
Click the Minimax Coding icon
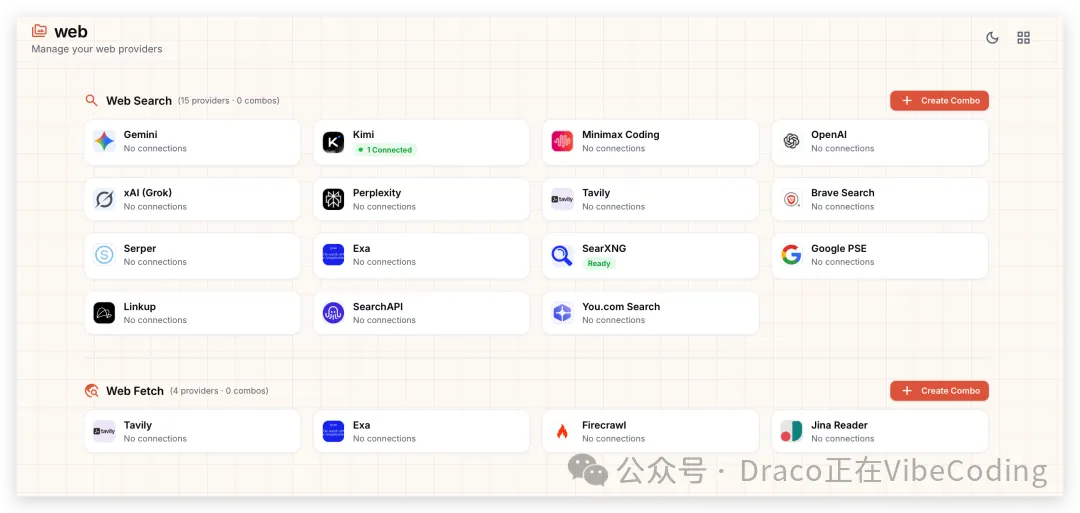tap(562, 142)
